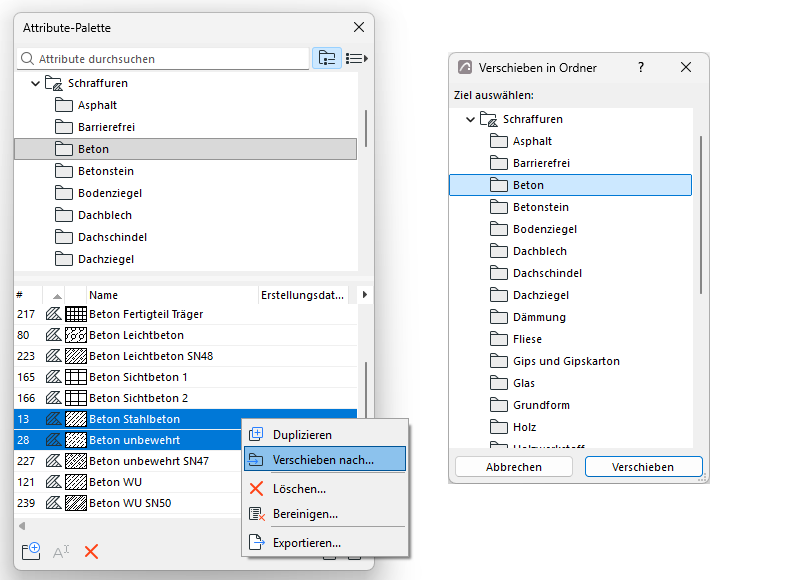Select Beton unbewehrt SN47 row
787x580 pixels.
point(128,461)
